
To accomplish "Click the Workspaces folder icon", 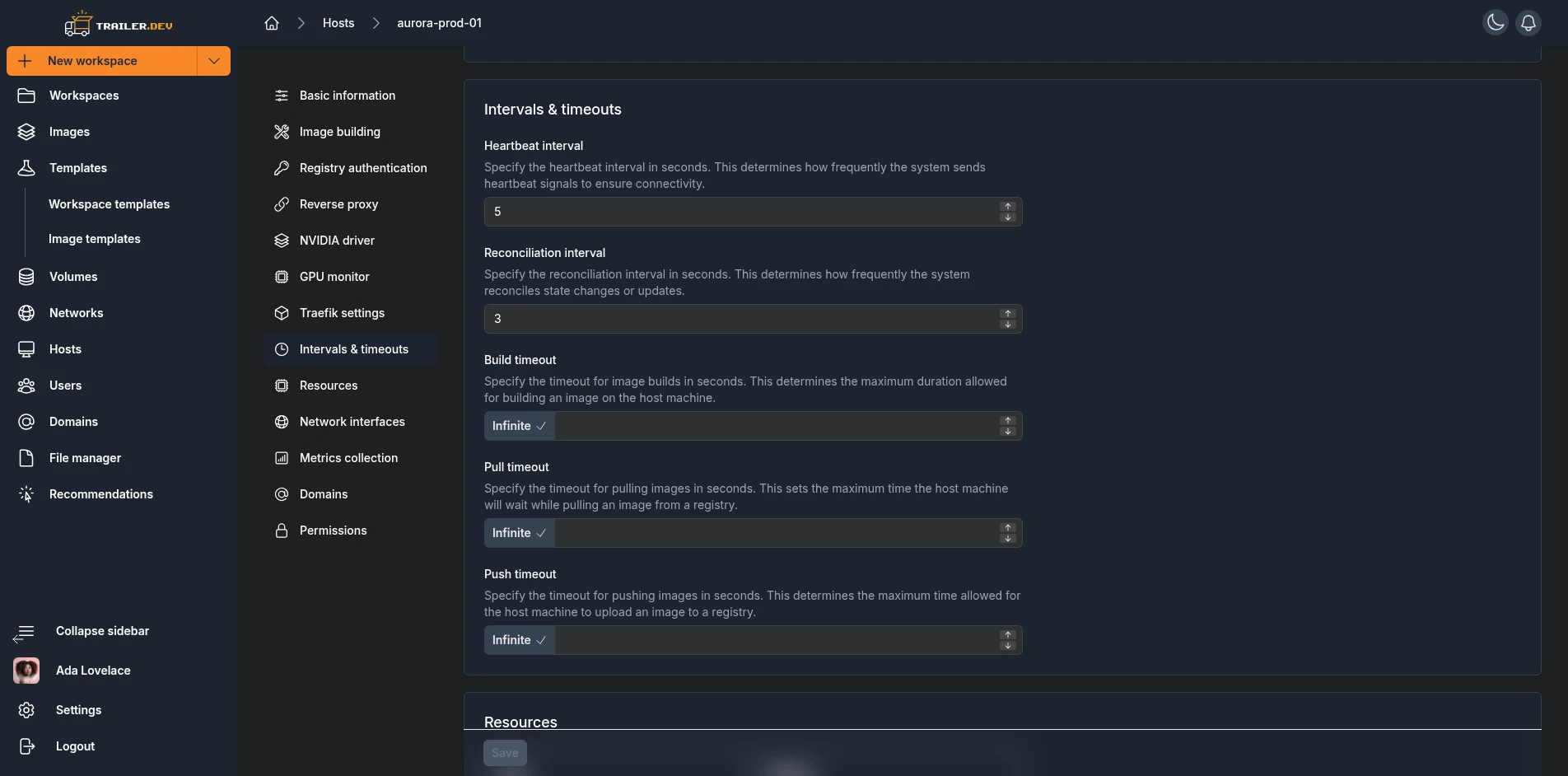I will [26, 96].
